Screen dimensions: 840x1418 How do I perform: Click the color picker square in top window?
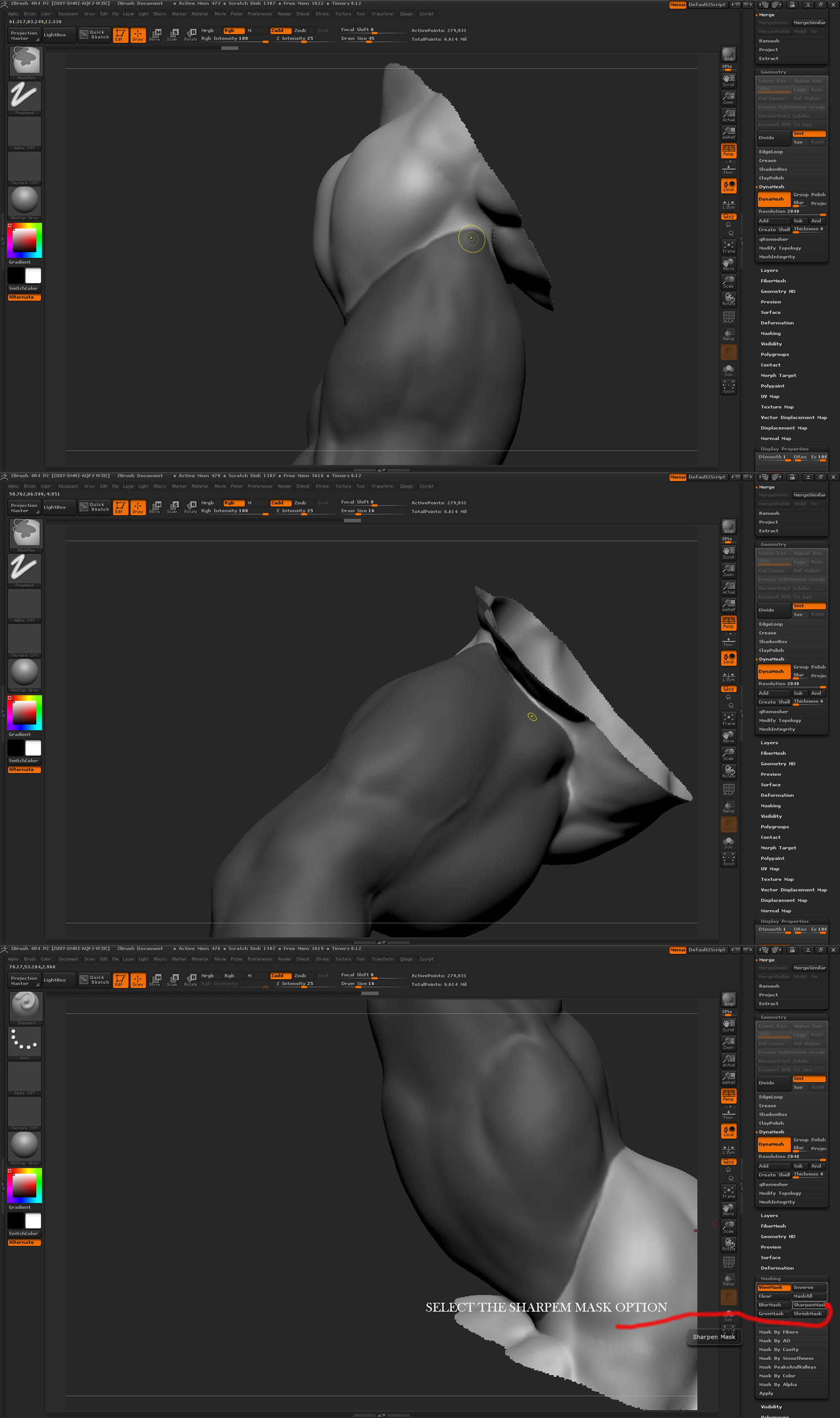click(x=25, y=240)
